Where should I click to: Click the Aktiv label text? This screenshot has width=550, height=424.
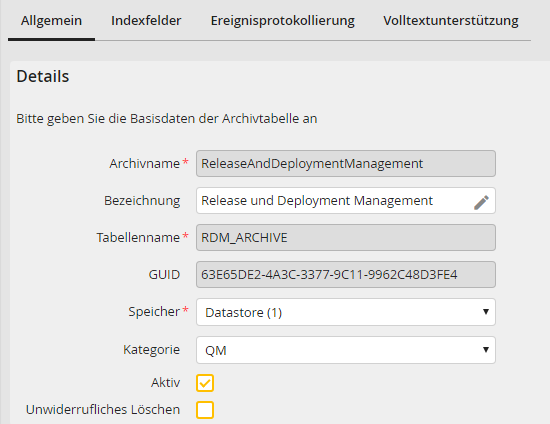pos(166,382)
